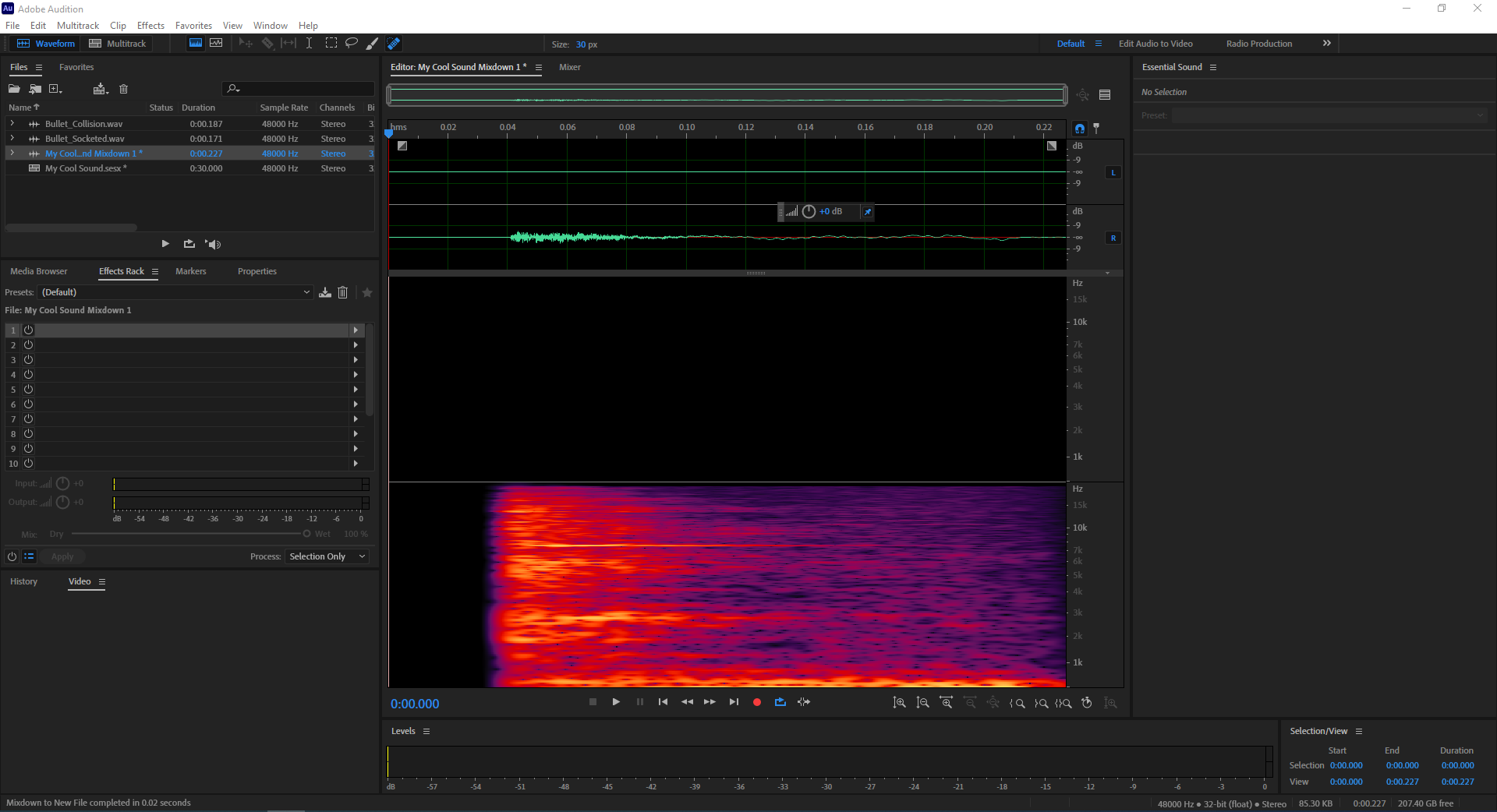This screenshot has height=812, width=1497.
Task: Open the Media Browser tab
Action: click(39, 271)
